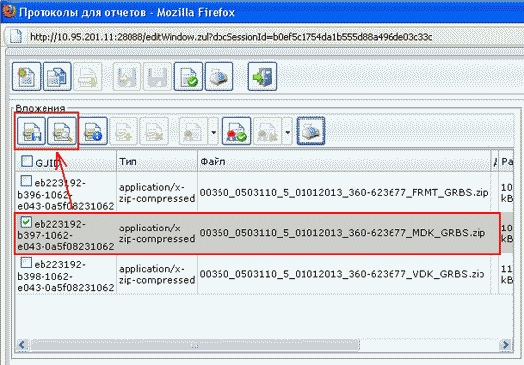Image resolution: width=524 pixels, height=365 pixels.
Task: Check the box for the VDK_GRBS.zip row
Action: [26, 262]
